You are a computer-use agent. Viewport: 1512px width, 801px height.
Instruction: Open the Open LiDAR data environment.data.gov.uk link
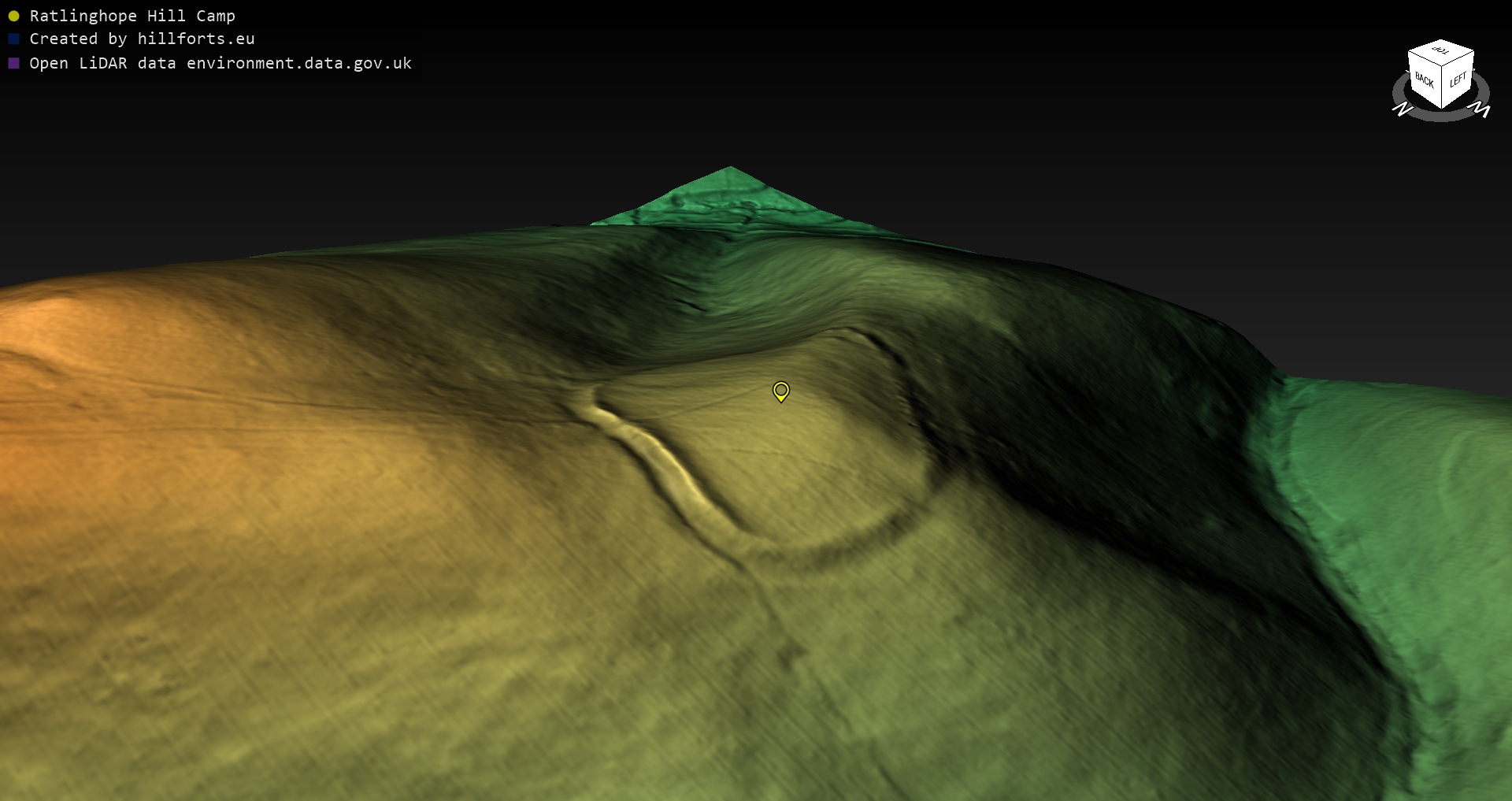pos(220,63)
